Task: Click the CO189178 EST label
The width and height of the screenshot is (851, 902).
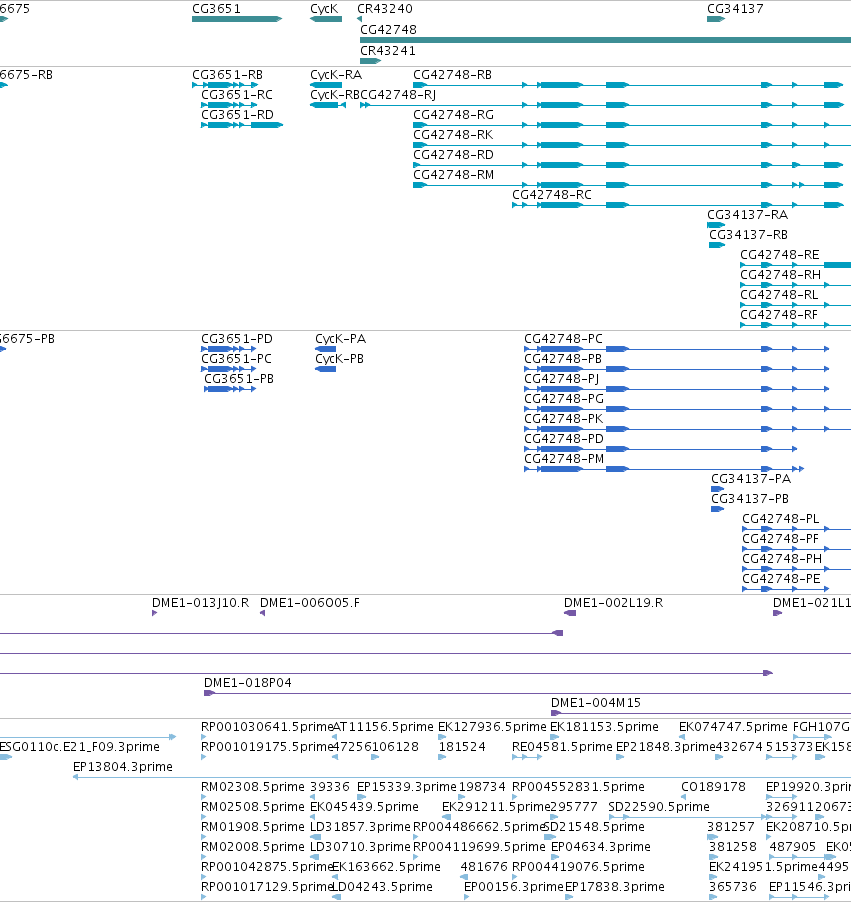Action: coord(713,787)
